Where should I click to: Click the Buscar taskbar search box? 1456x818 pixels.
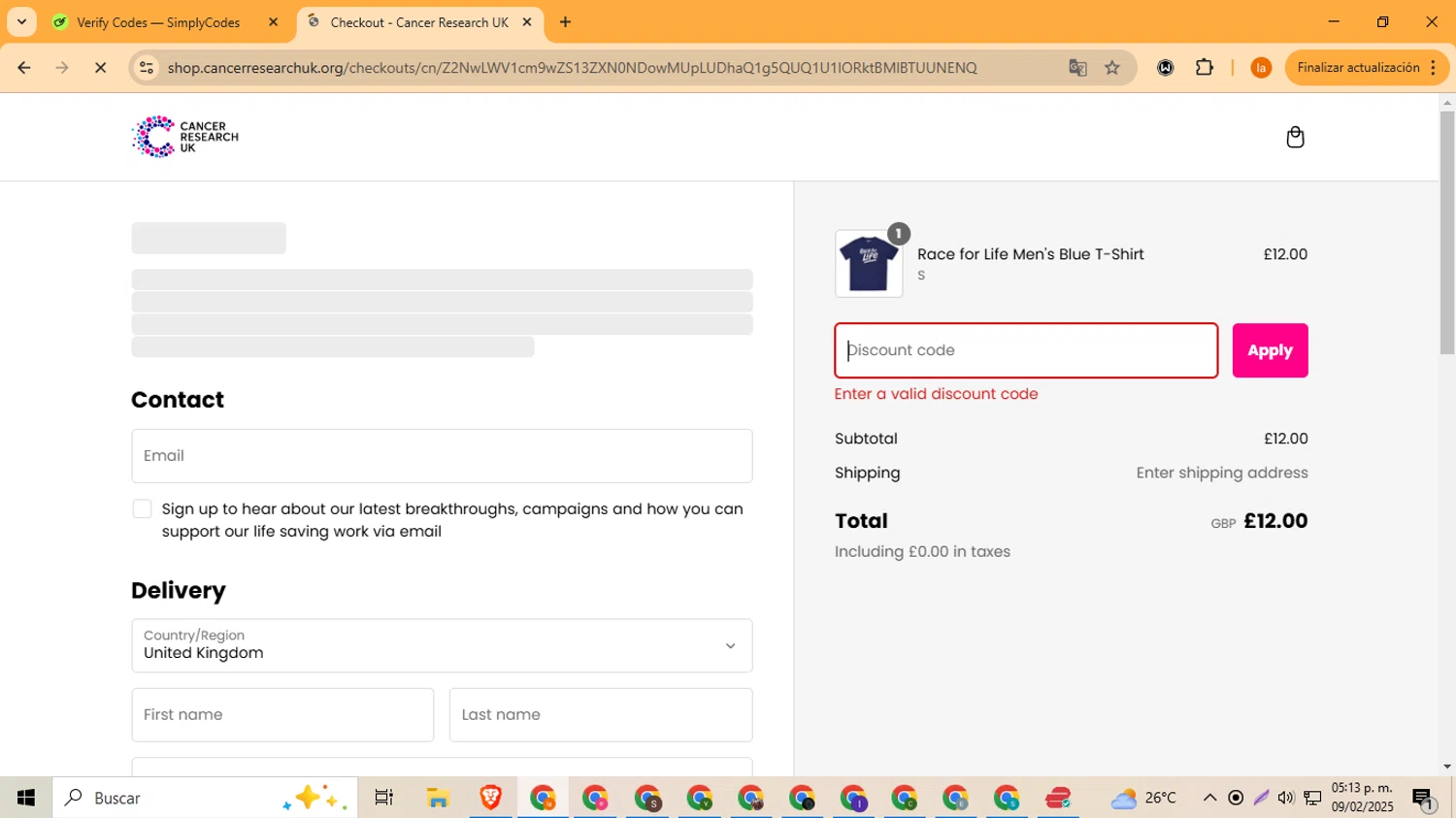pyautogui.click(x=205, y=798)
